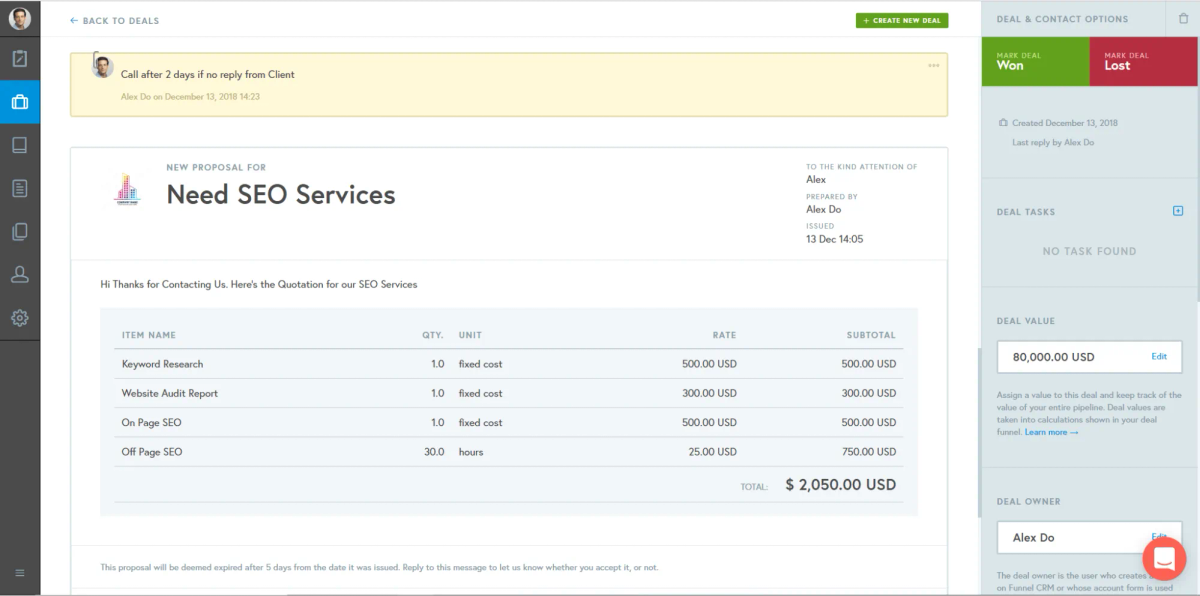Click the Deal & Contact Options header
This screenshot has width=1200, height=596.
point(1062,19)
